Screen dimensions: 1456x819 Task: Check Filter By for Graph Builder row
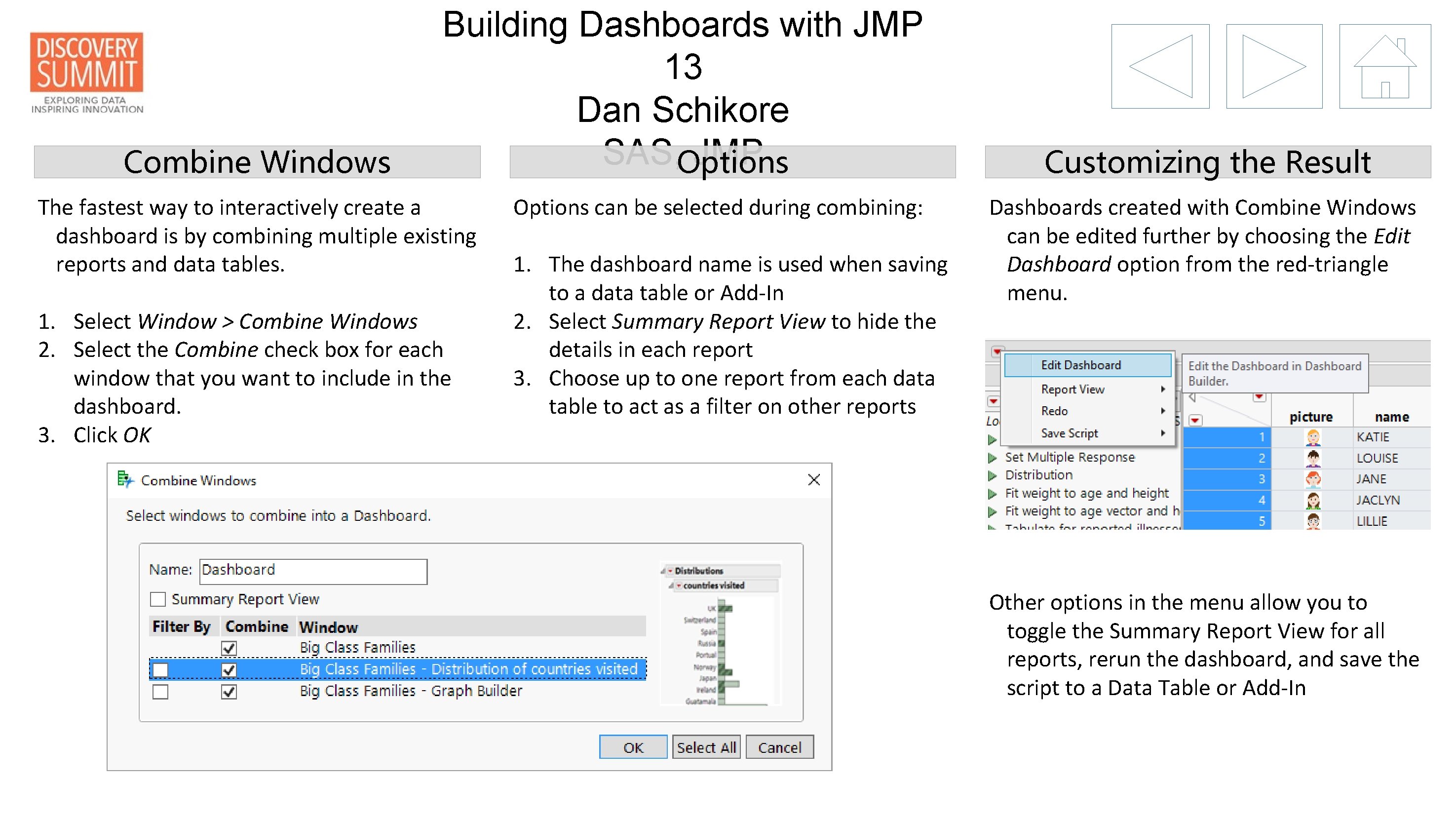[160, 691]
